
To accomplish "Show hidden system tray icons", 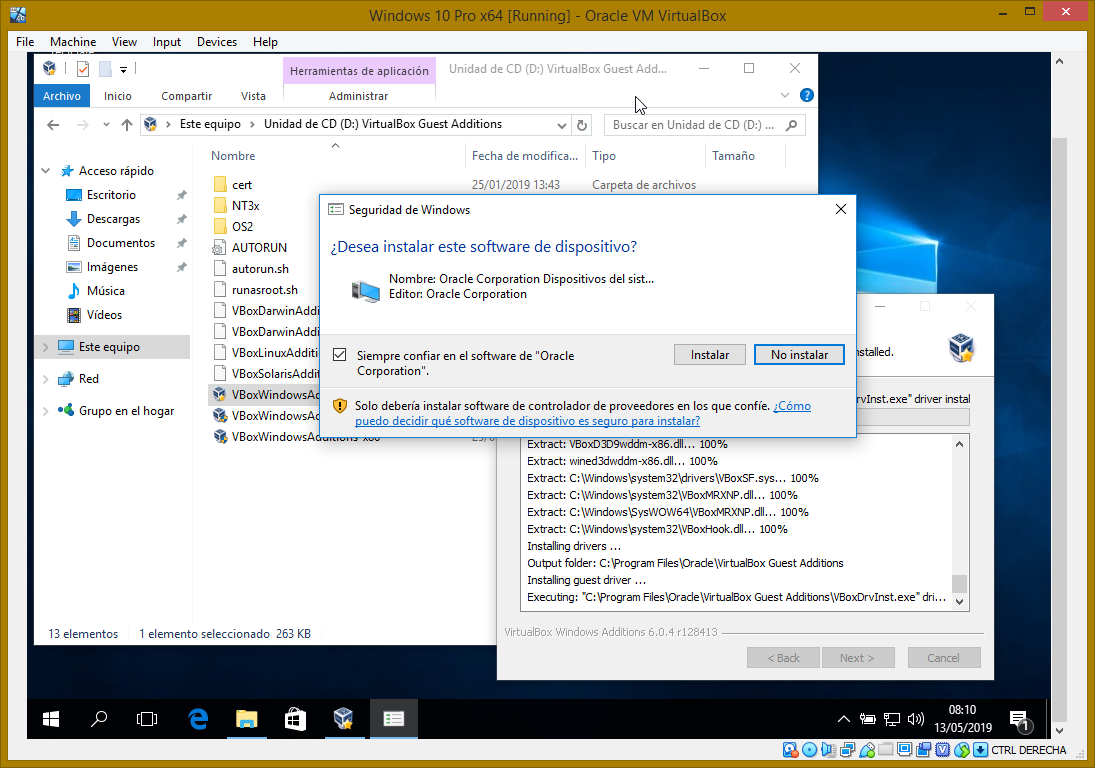I will (x=844, y=718).
